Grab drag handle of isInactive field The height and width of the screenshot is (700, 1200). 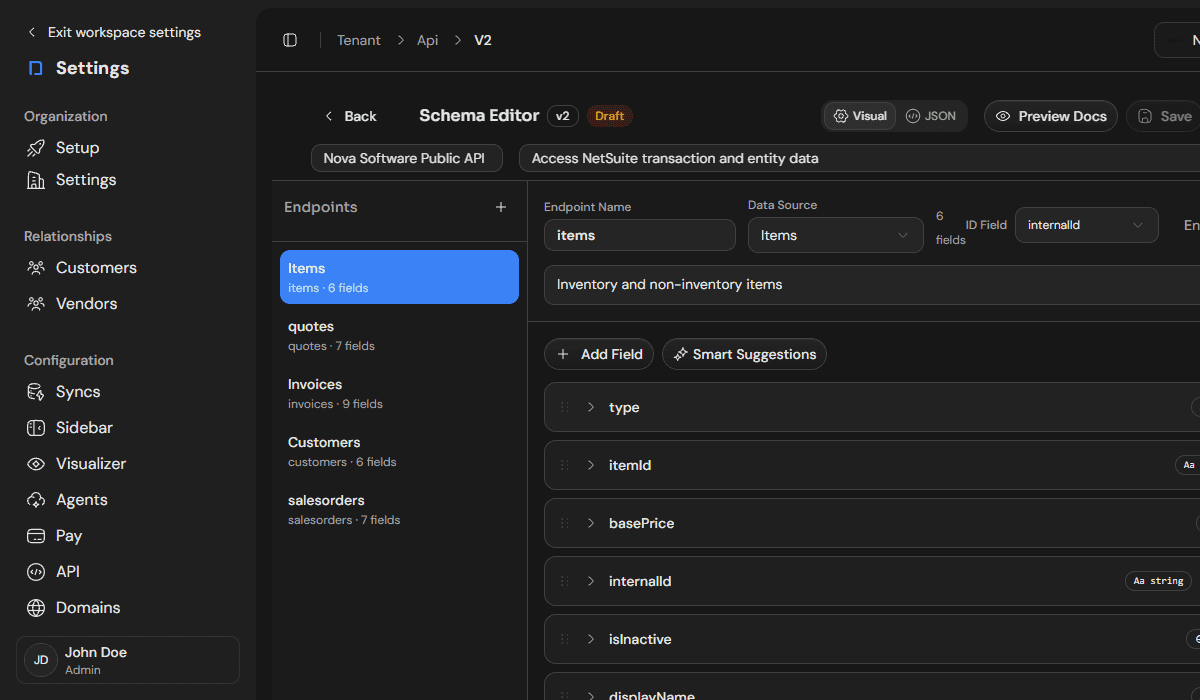564,639
